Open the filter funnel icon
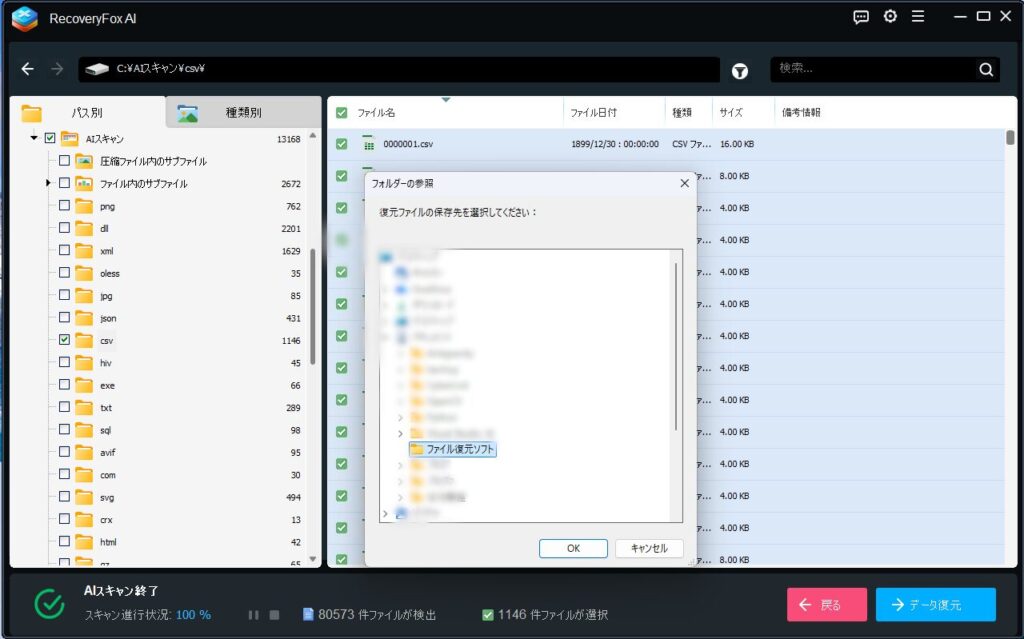 [x=740, y=70]
